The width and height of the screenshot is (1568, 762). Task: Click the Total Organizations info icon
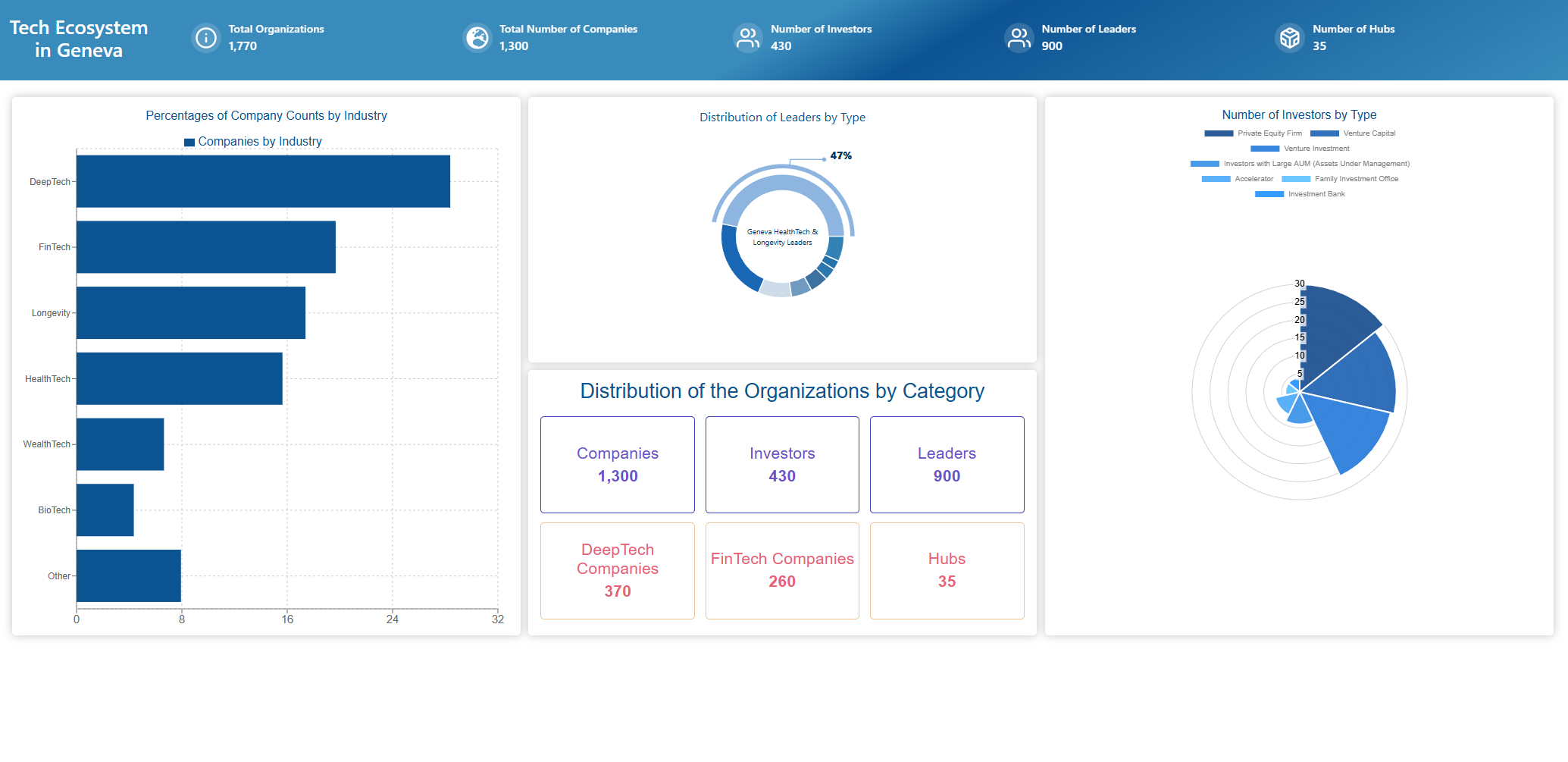point(205,38)
